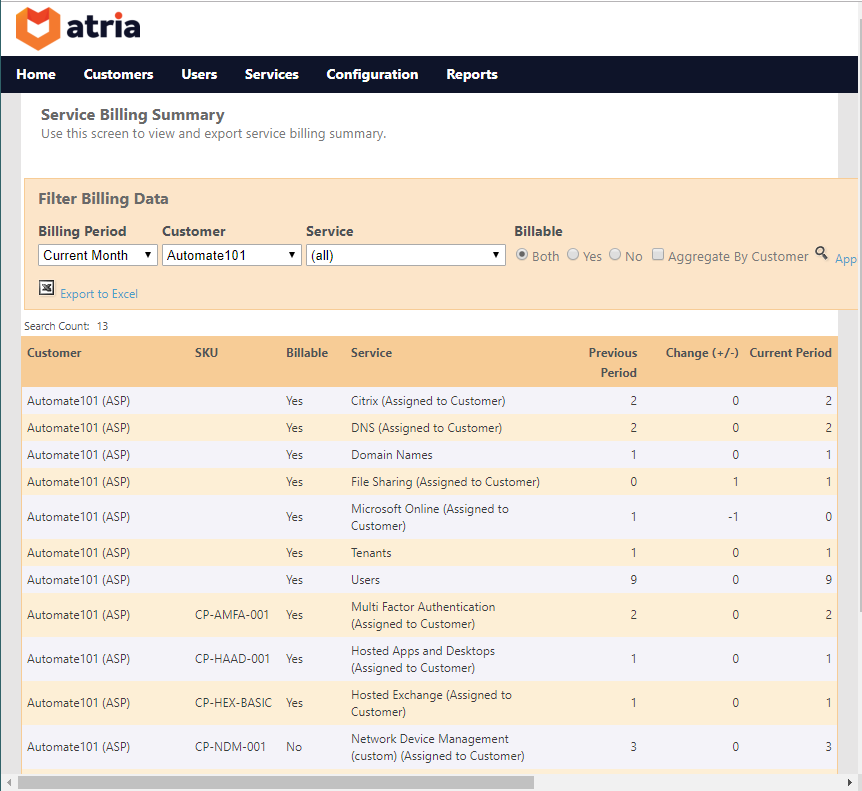
Task: Select the Both billable radio button
Action: click(522, 255)
